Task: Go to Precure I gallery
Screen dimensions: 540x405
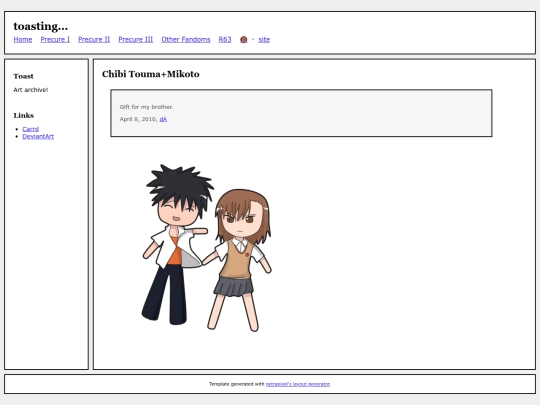Action: [55, 40]
